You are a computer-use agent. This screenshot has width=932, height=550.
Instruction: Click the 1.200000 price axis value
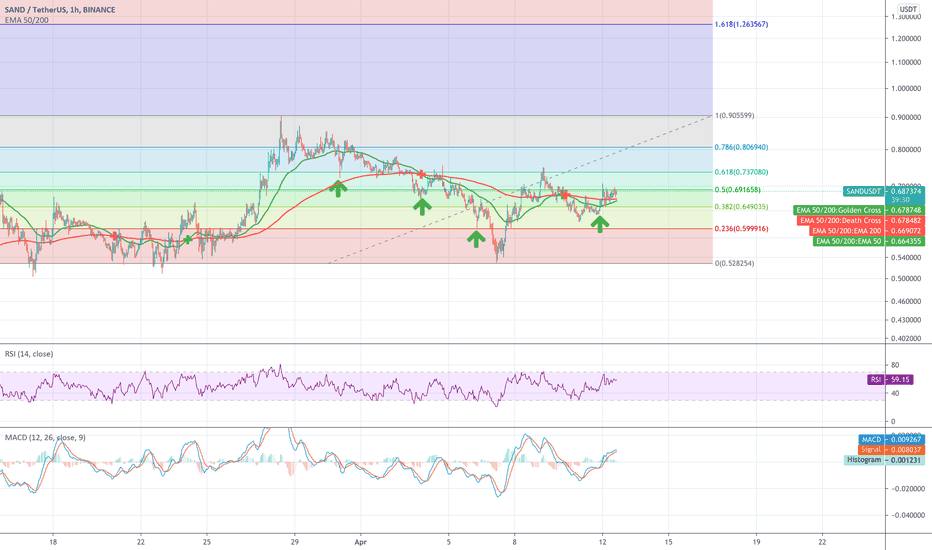click(906, 39)
